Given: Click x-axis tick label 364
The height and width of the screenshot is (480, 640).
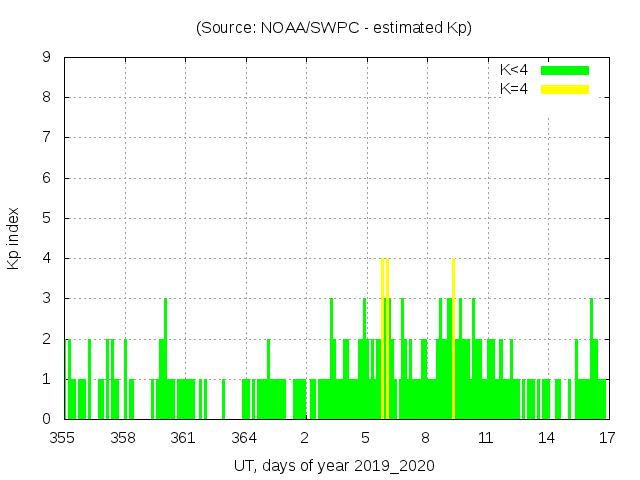Looking at the screenshot, I should click(x=244, y=438).
